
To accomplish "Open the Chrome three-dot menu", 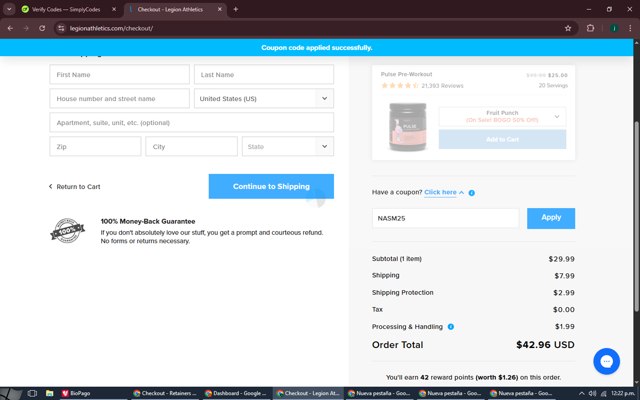I will pos(630,28).
